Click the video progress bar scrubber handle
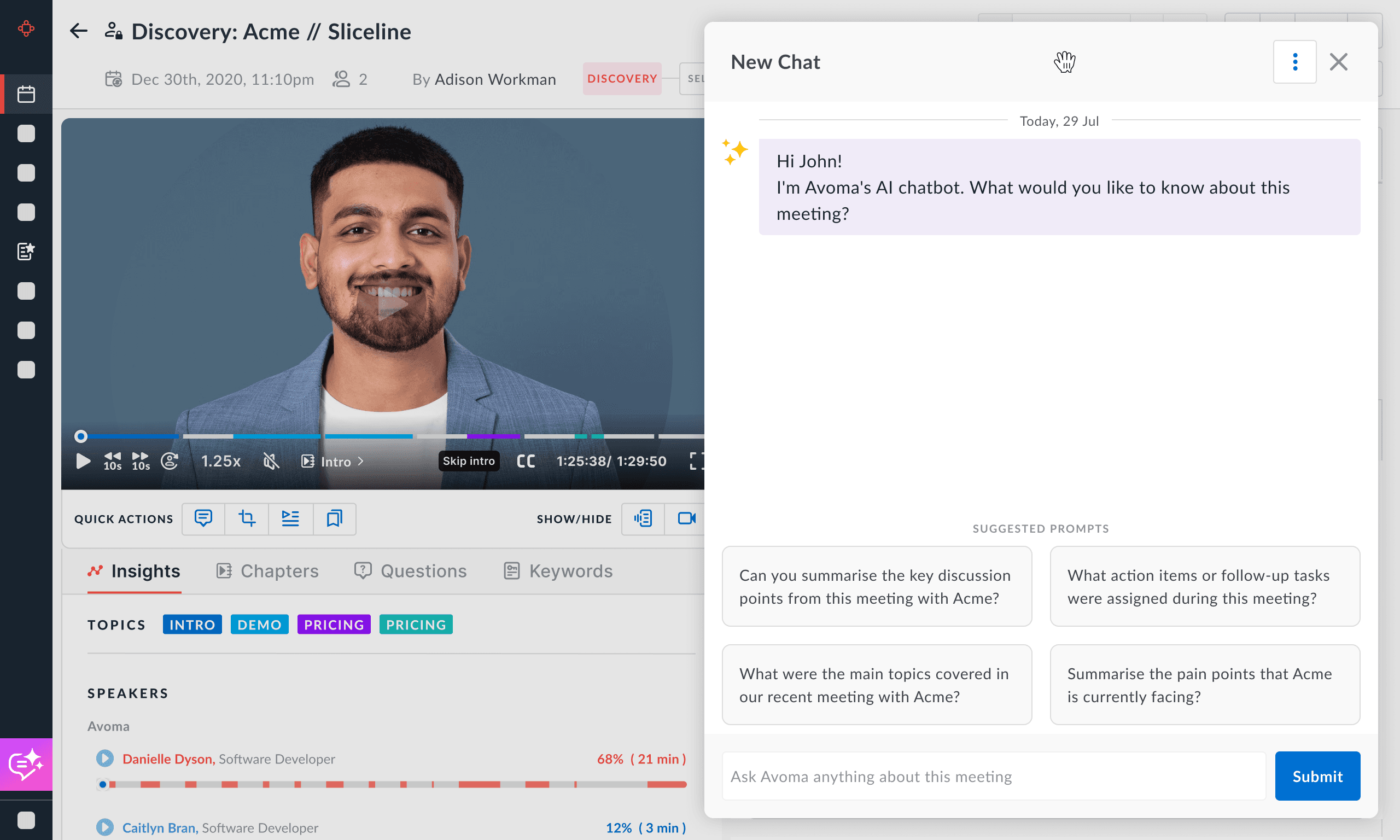The width and height of the screenshot is (1400, 840). click(81, 436)
